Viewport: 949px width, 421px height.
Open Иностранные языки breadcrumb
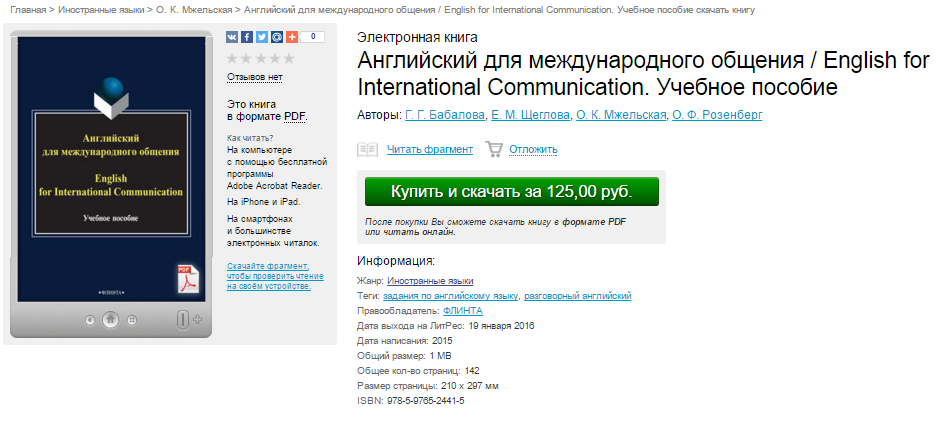pyautogui.click(x=101, y=10)
